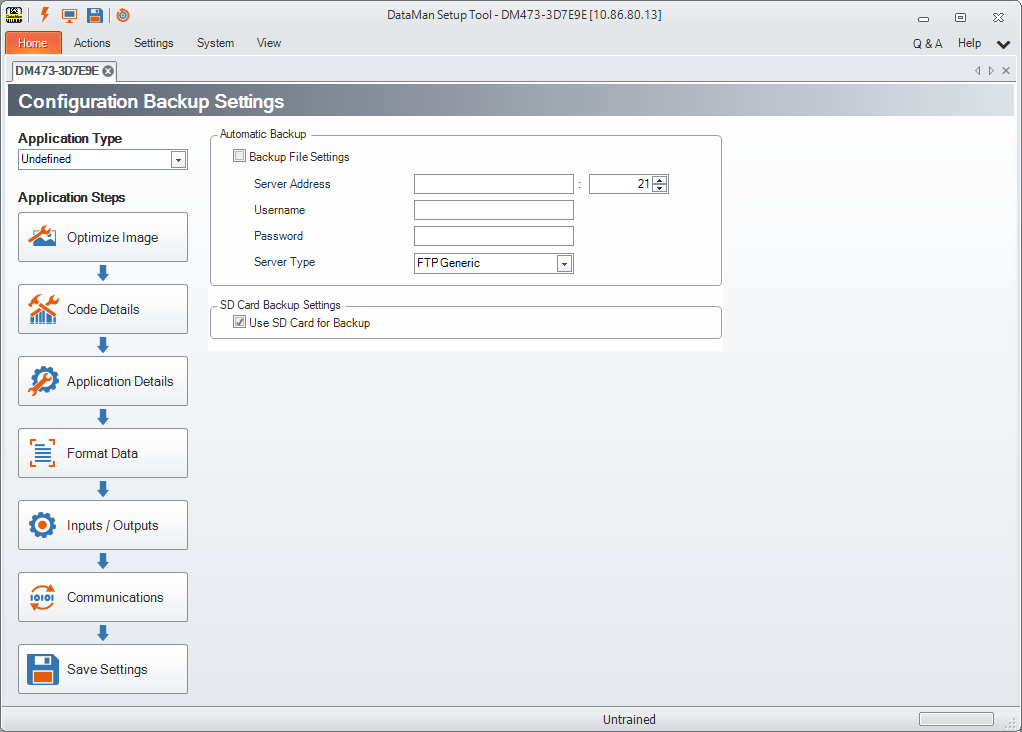Viewport: 1022px width, 732px height.
Task: Open the Application Details step
Action: (x=103, y=382)
